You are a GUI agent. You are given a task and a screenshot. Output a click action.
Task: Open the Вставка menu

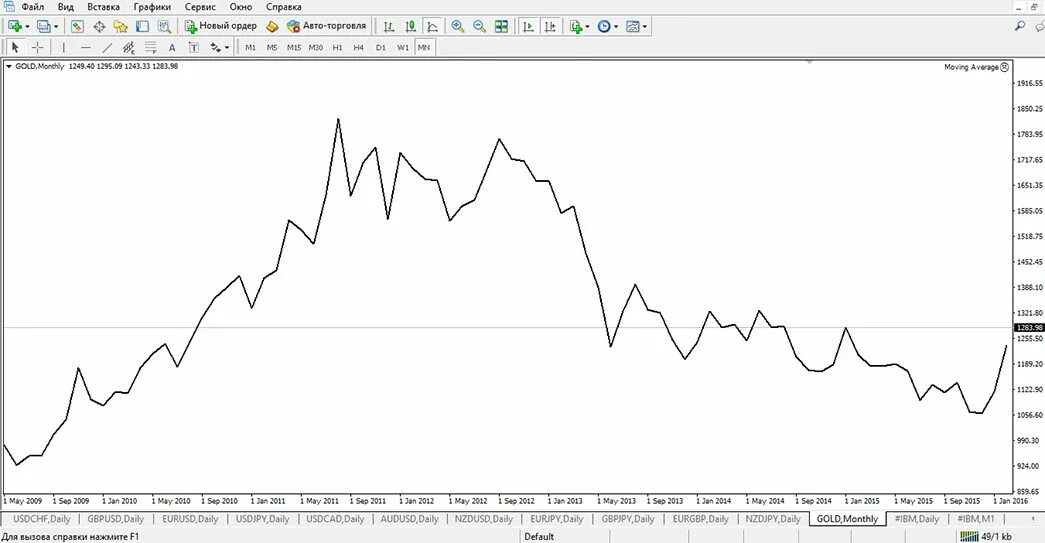coord(103,7)
